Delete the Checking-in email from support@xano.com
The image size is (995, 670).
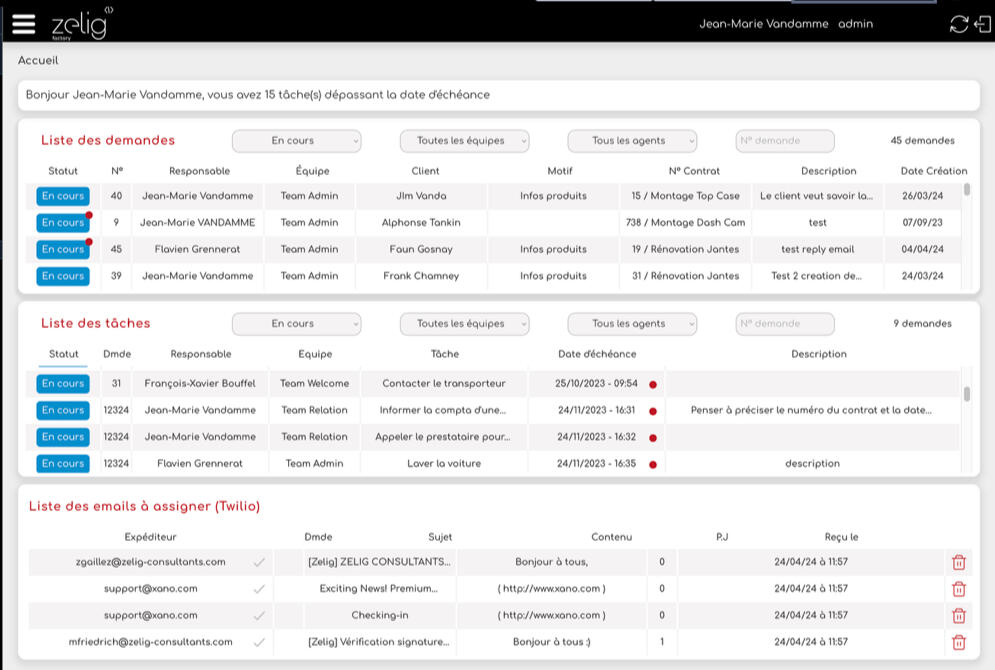click(958, 615)
